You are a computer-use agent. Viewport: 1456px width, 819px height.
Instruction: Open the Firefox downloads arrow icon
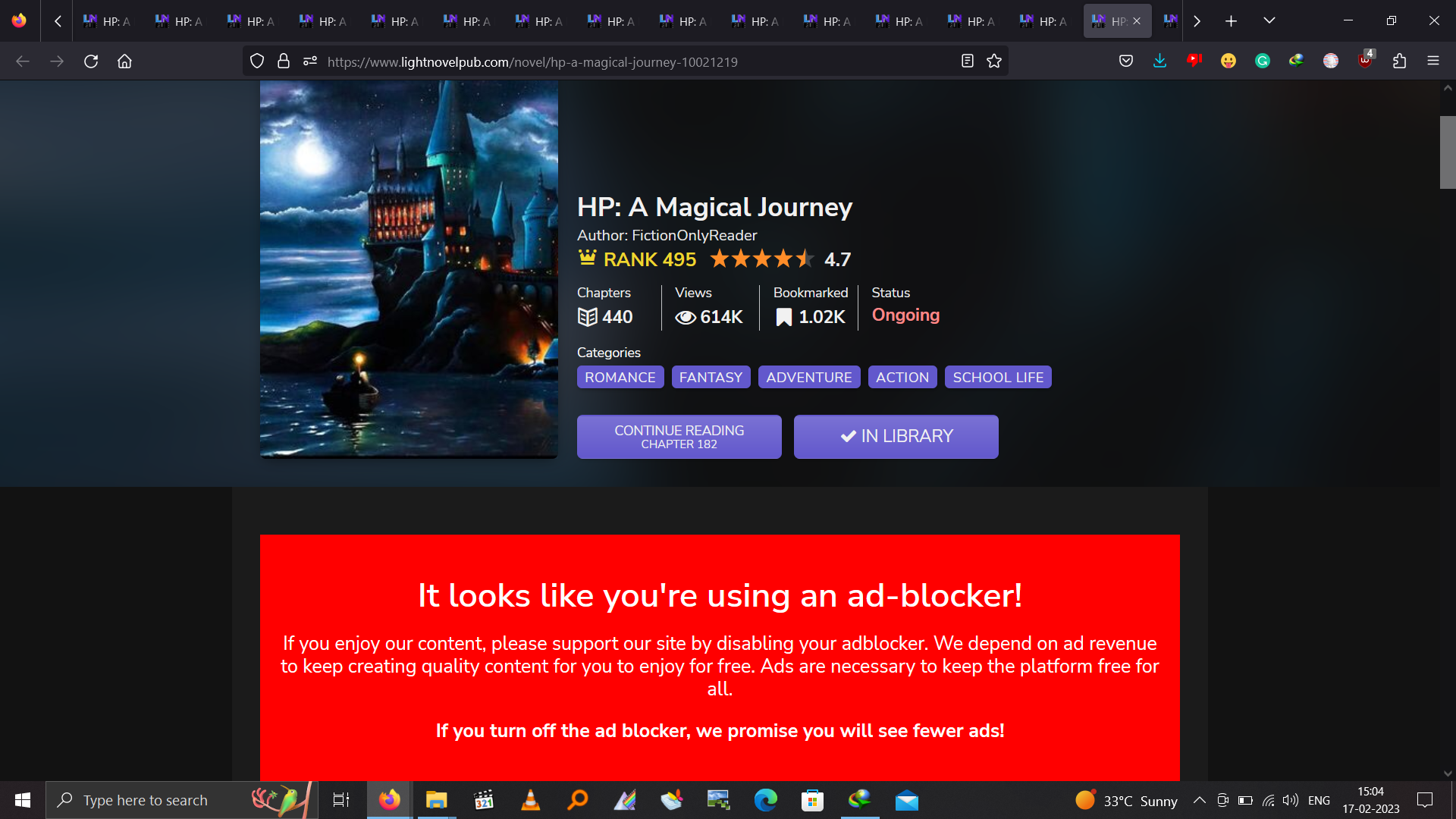tap(1159, 61)
